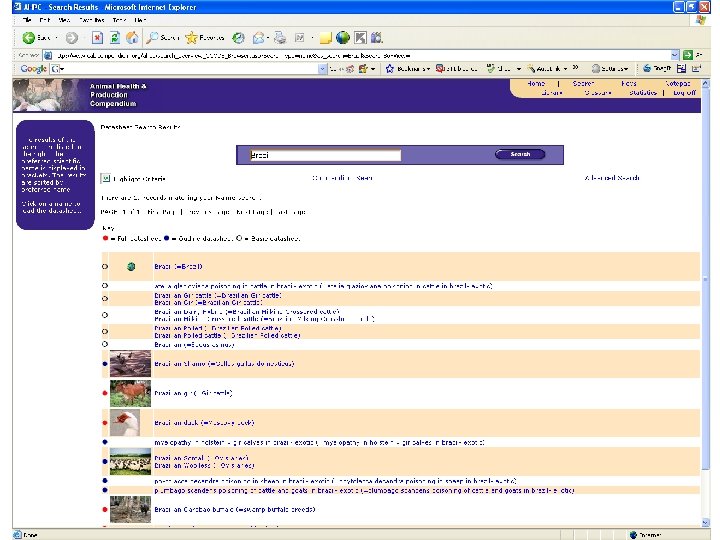720x540 pixels.
Task: Open the View menu
Action: (64, 20)
